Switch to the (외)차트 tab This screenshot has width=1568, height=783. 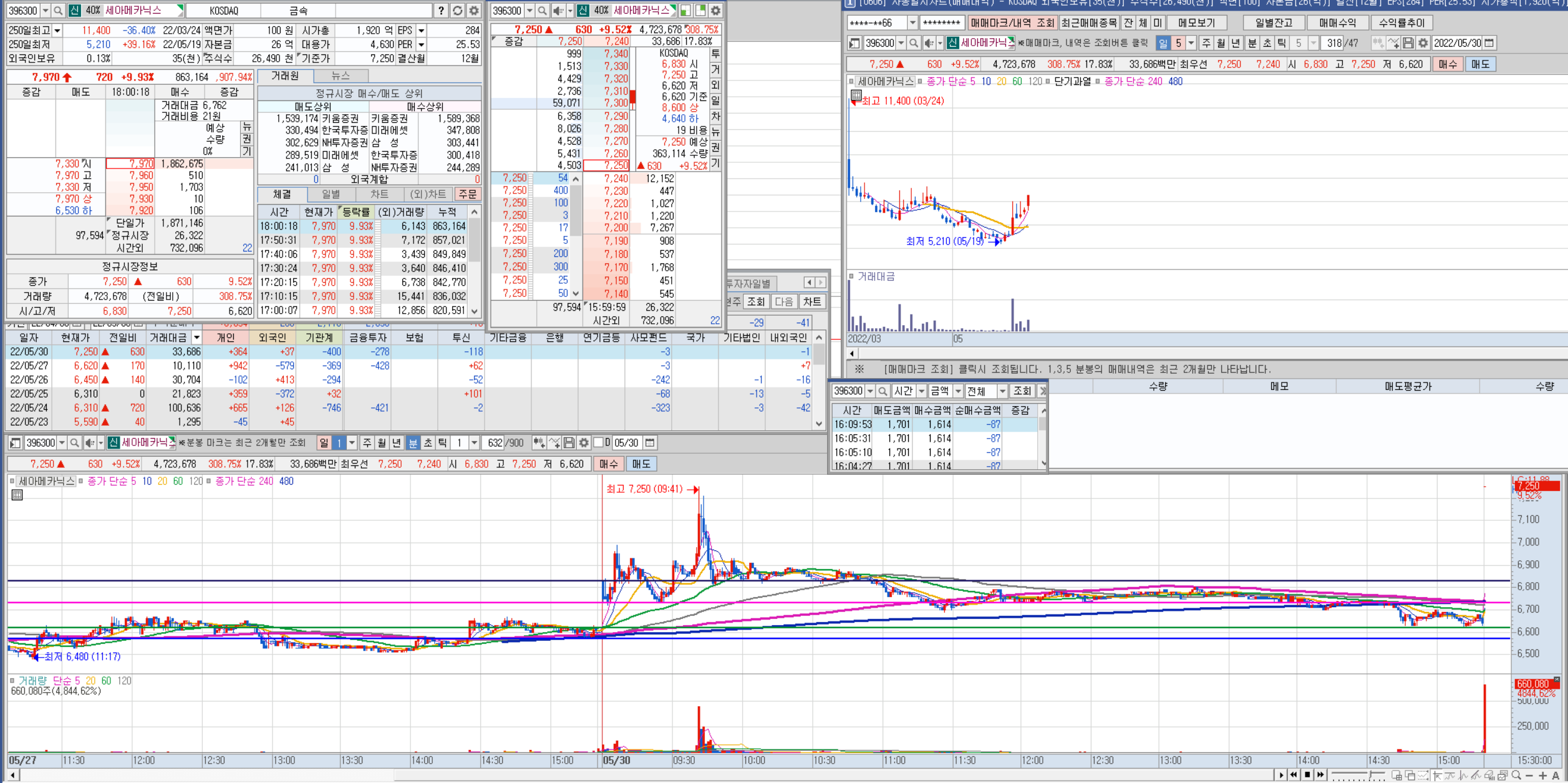pyautogui.click(x=428, y=195)
